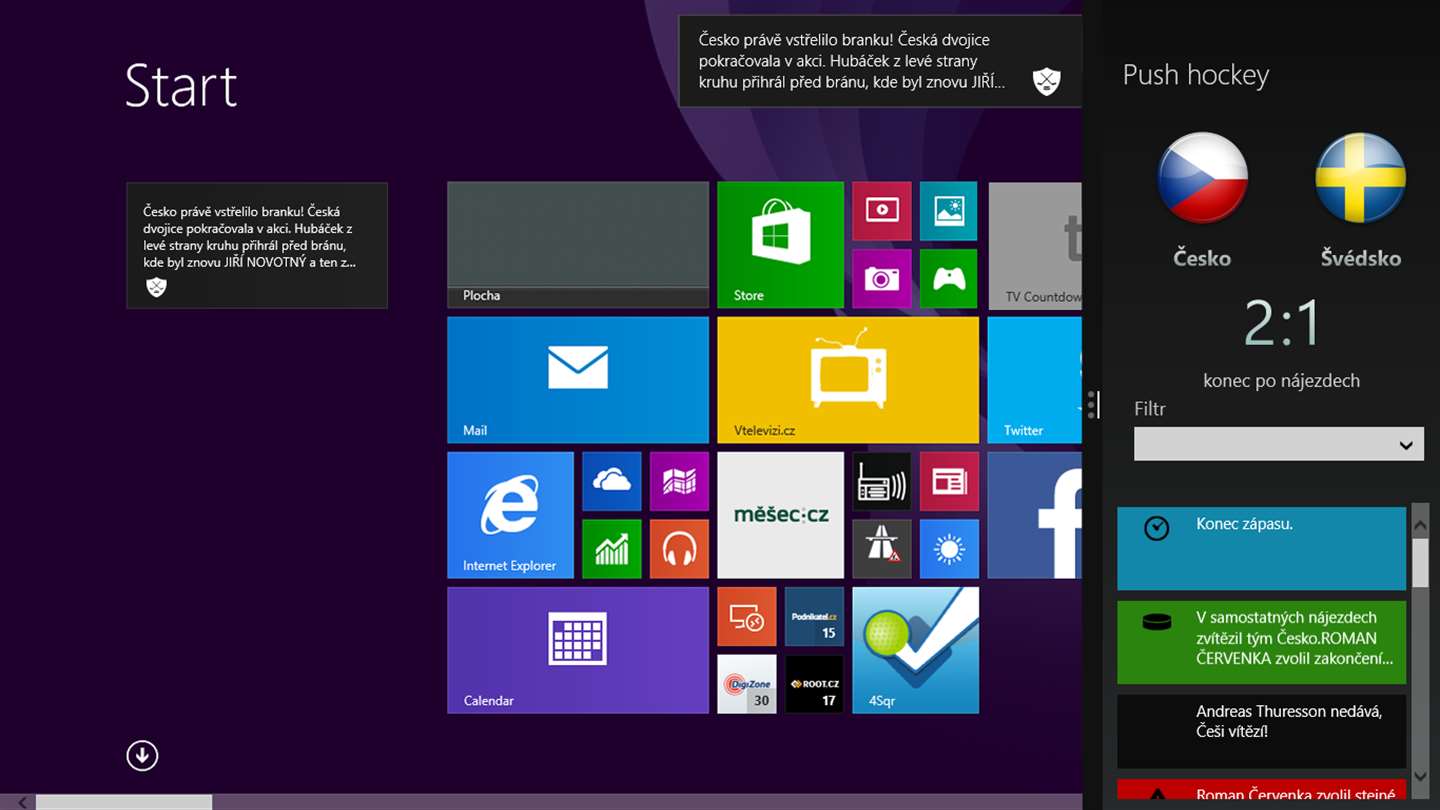
Task: Click the 2:1 score
Action: [1282, 323]
